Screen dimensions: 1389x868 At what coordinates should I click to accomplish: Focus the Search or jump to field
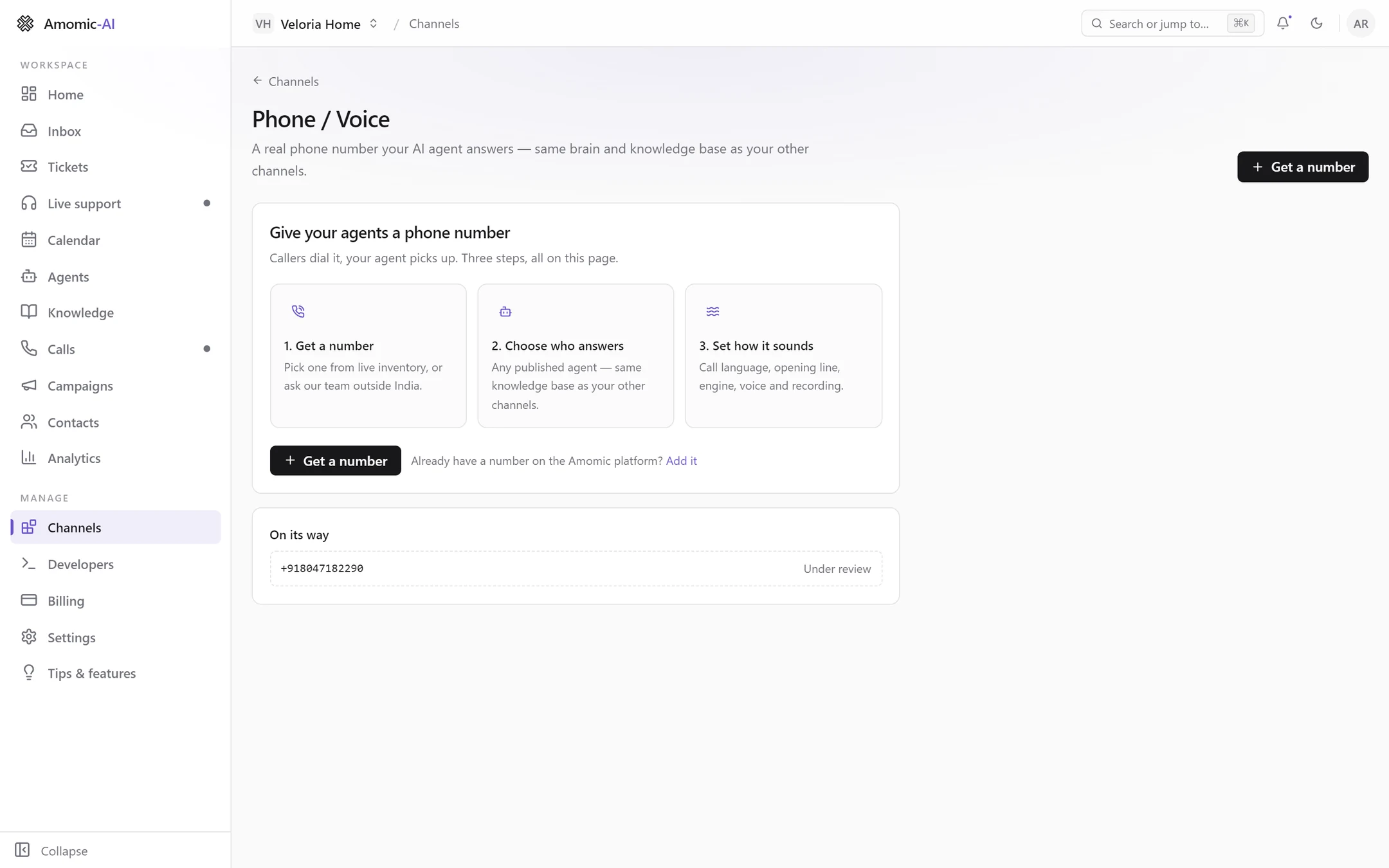(1172, 24)
